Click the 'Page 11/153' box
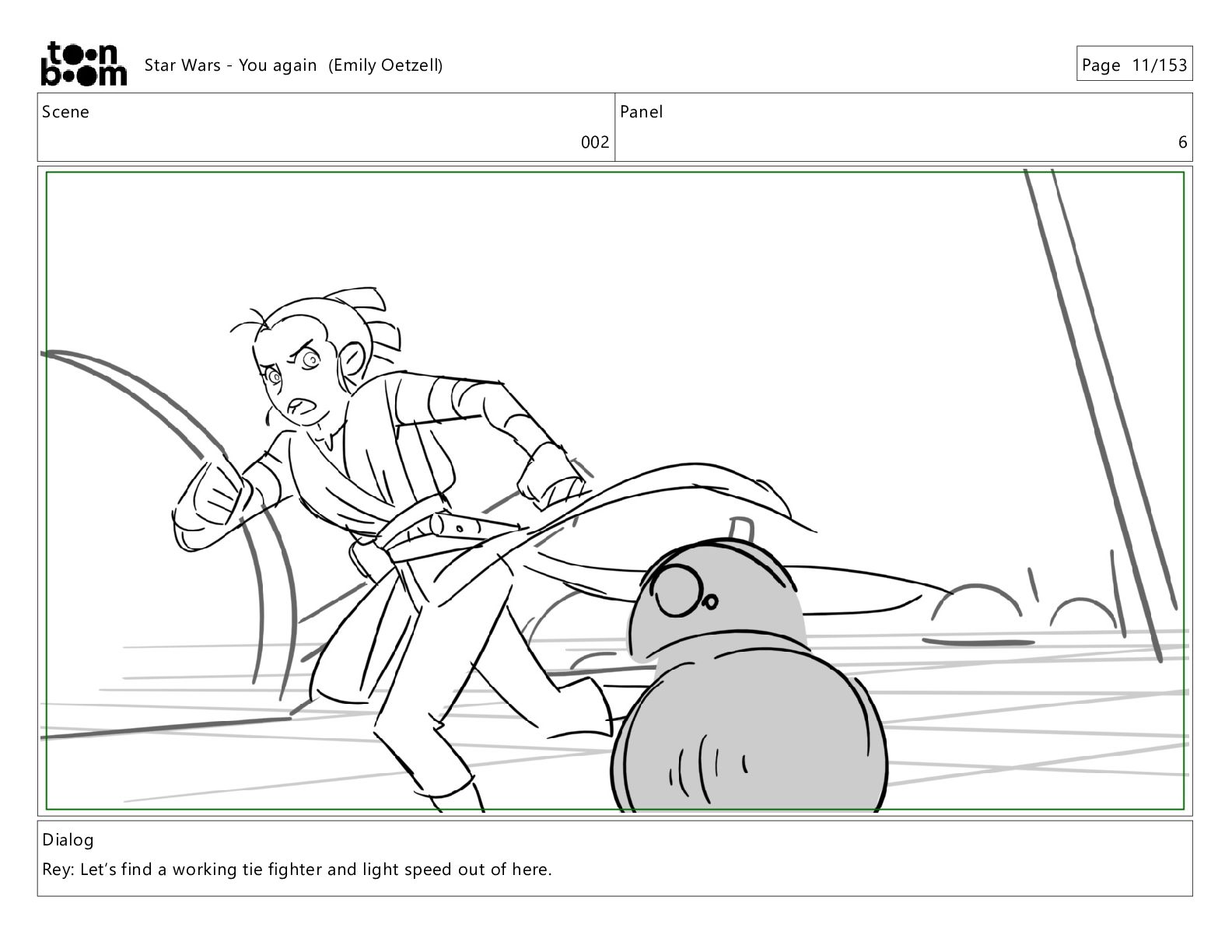This screenshot has width=1232, height=952. pyautogui.click(x=1135, y=65)
